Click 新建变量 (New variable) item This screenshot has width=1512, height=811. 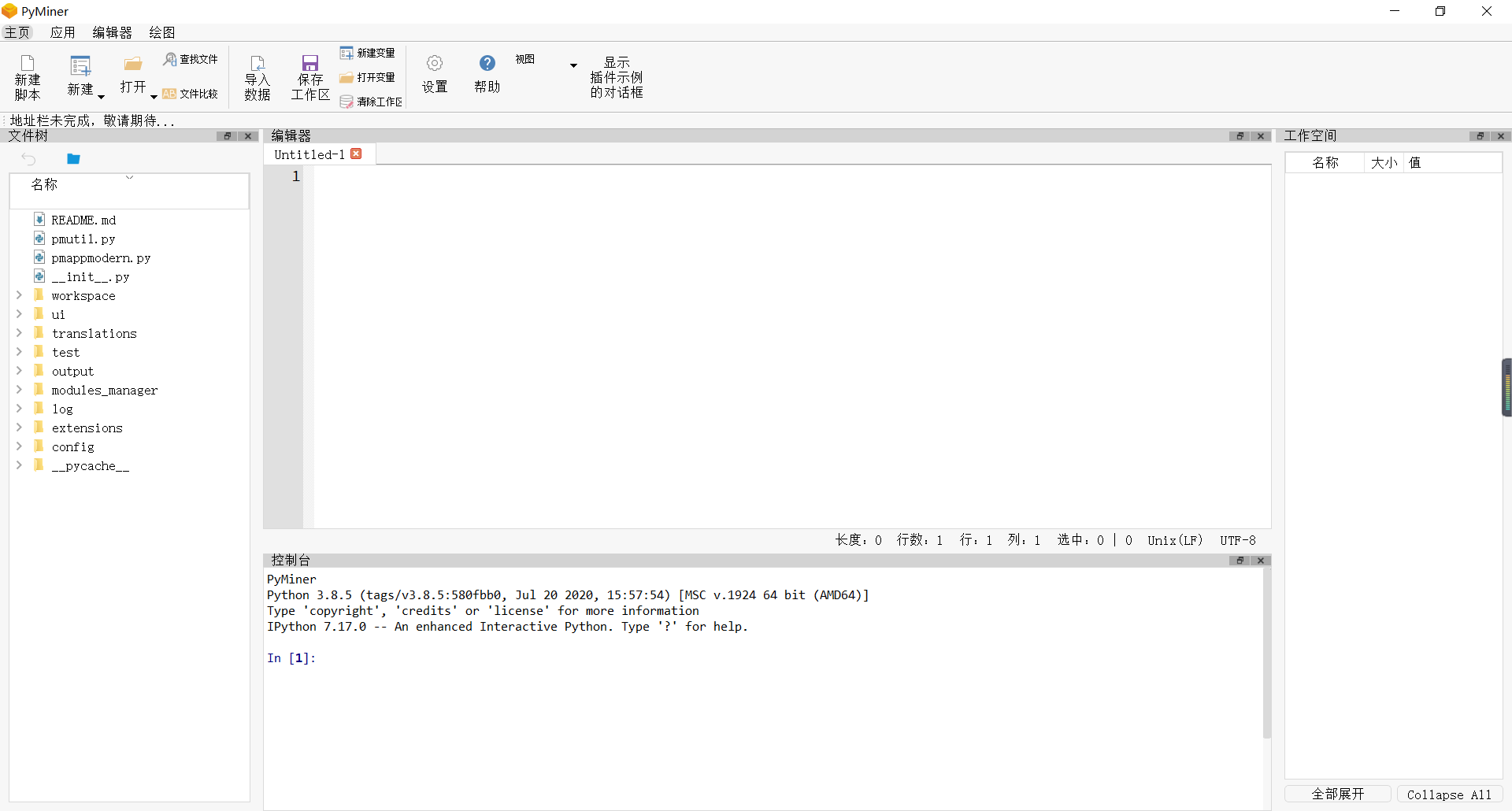368,53
